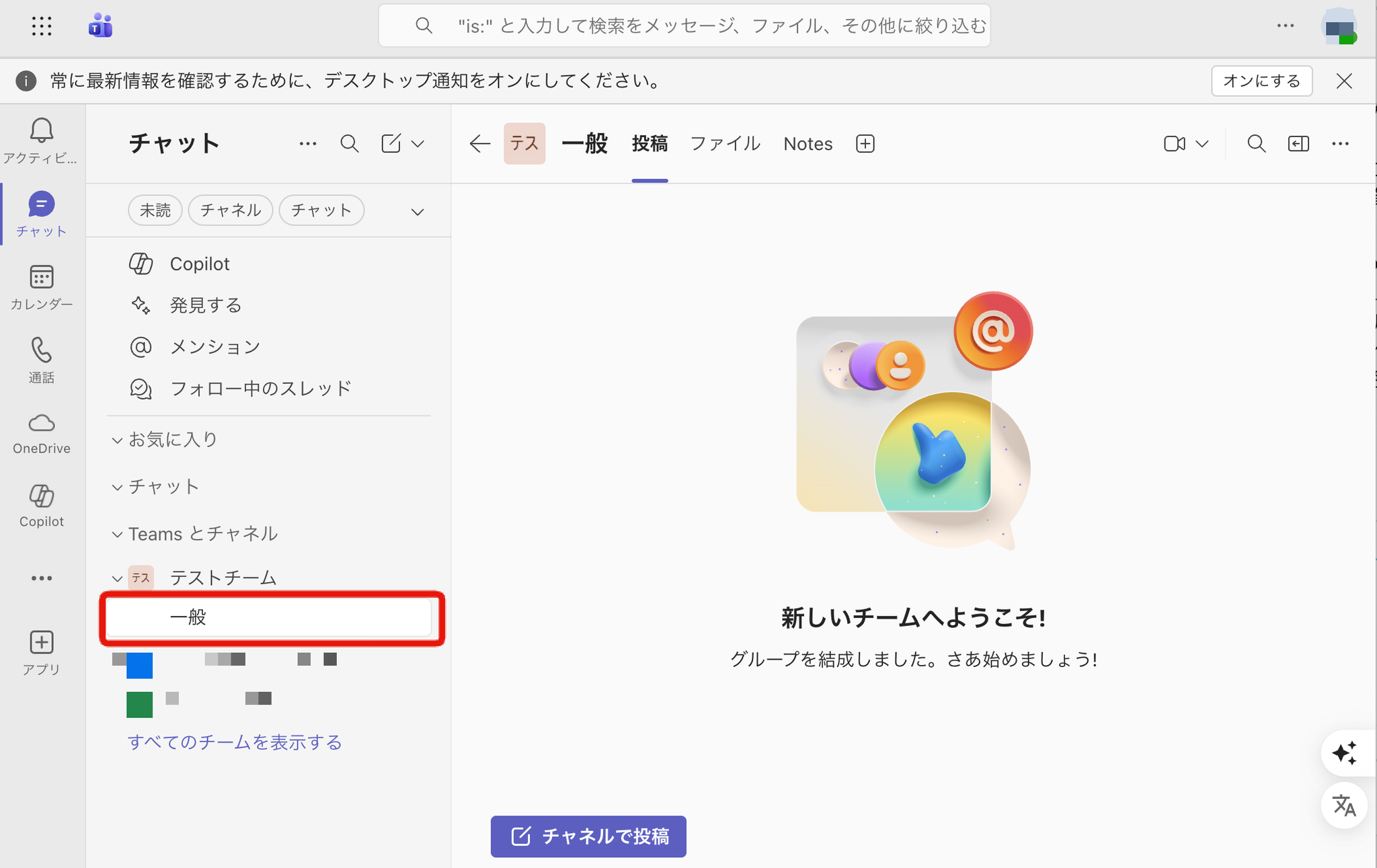1377x868 pixels.
Task: Switch to the ファイル tab
Action: coord(725,144)
